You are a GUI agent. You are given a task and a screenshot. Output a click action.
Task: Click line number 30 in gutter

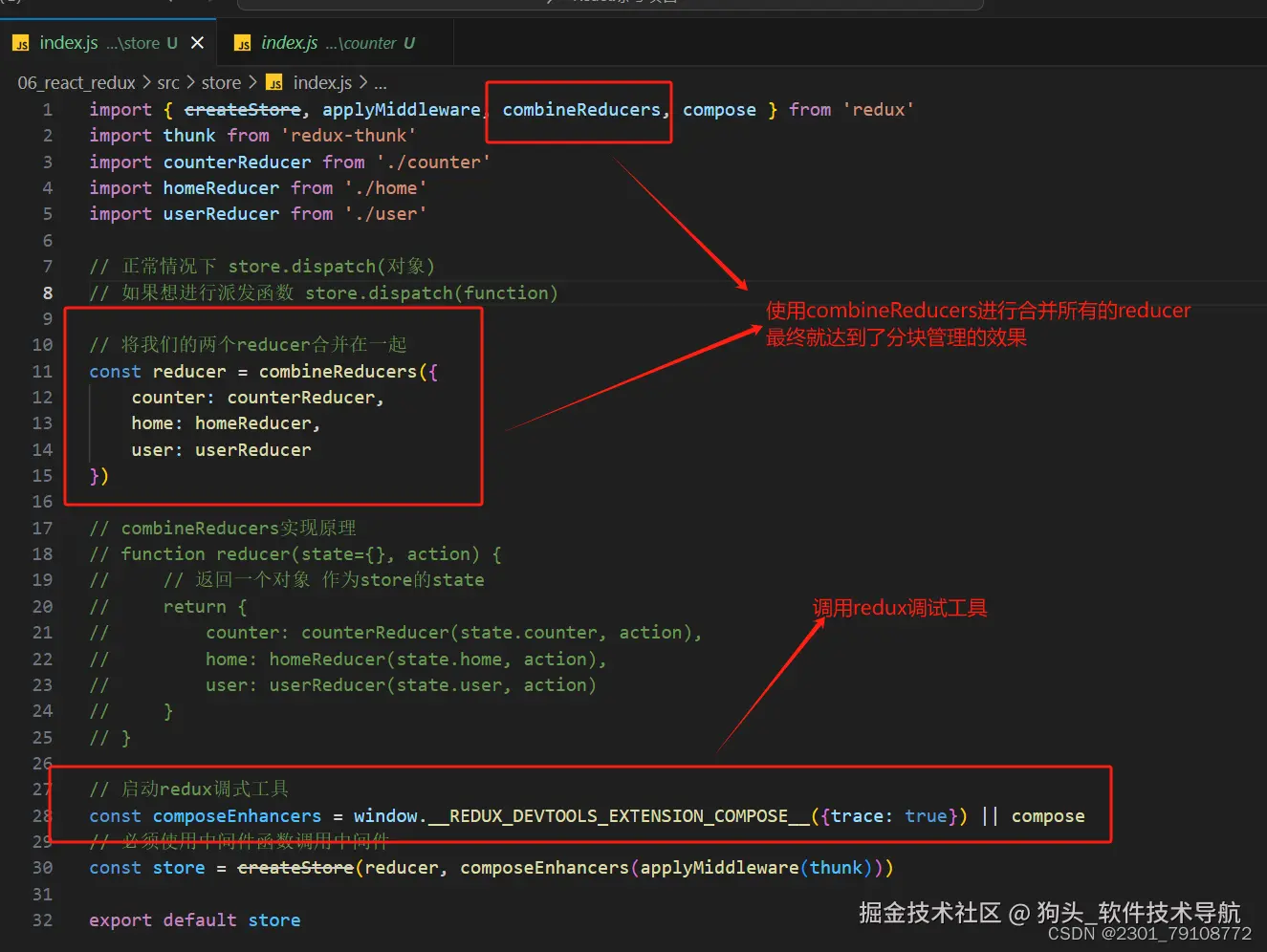(42, 868)
